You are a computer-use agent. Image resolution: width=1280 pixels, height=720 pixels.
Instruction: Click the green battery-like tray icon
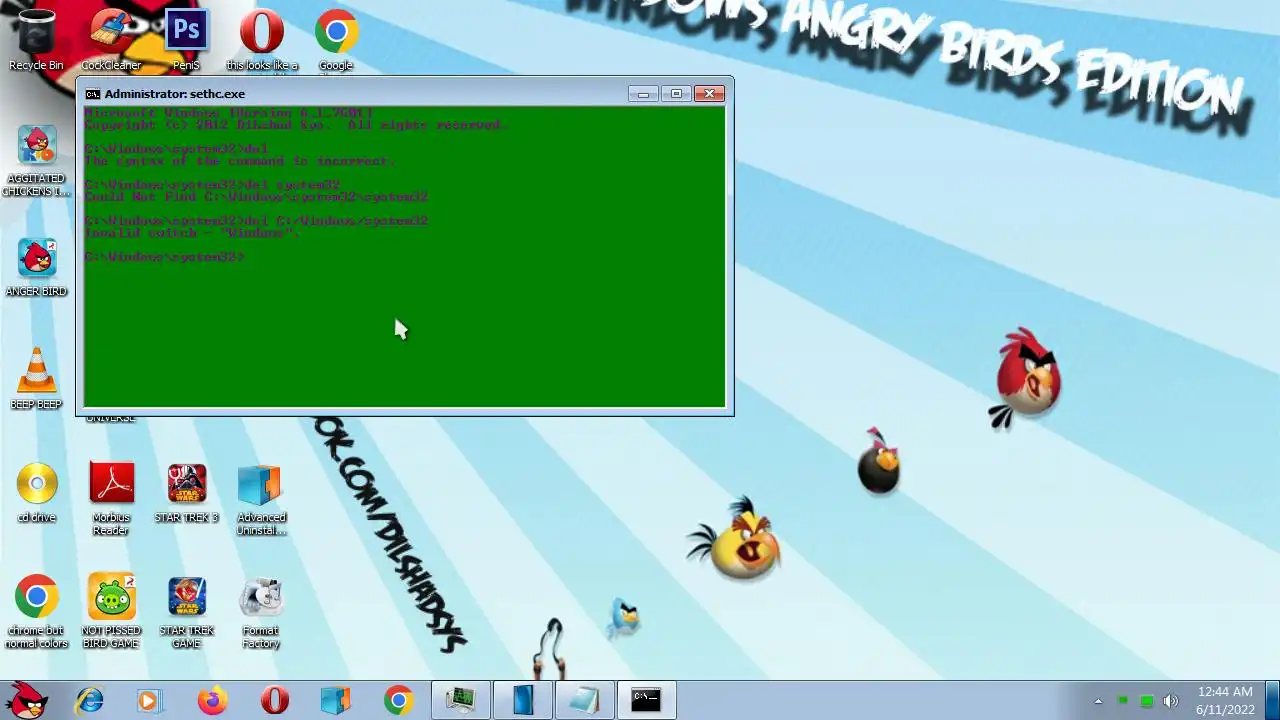coord(1146,701)
